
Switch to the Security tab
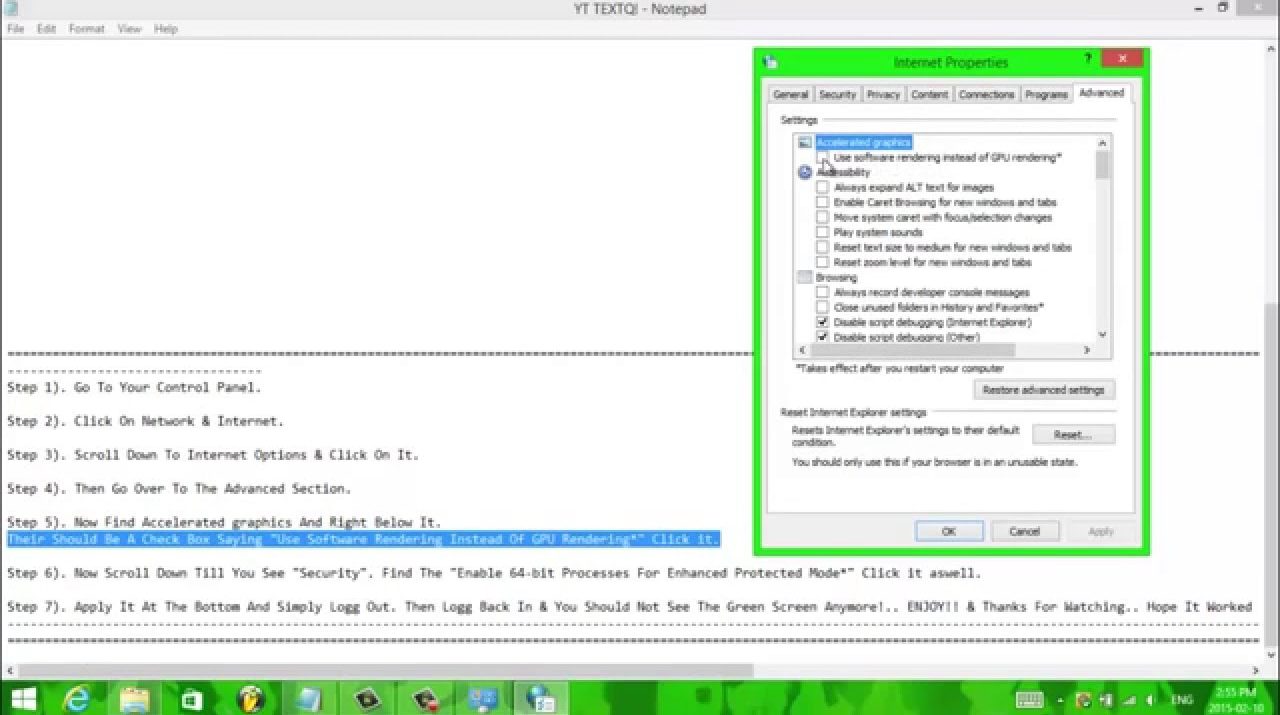pyautogui.click(x=837, y=94)
